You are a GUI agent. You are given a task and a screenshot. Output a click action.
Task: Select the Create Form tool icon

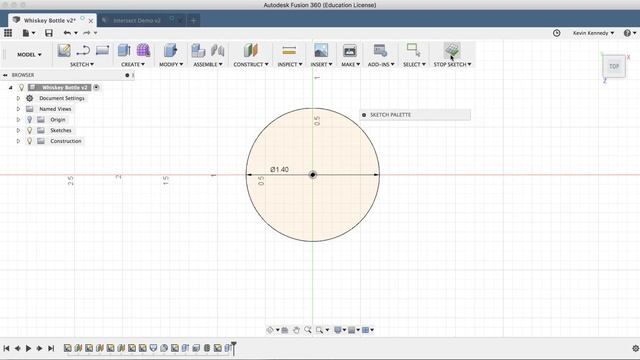pyautogui.click(x=143, y=51)
